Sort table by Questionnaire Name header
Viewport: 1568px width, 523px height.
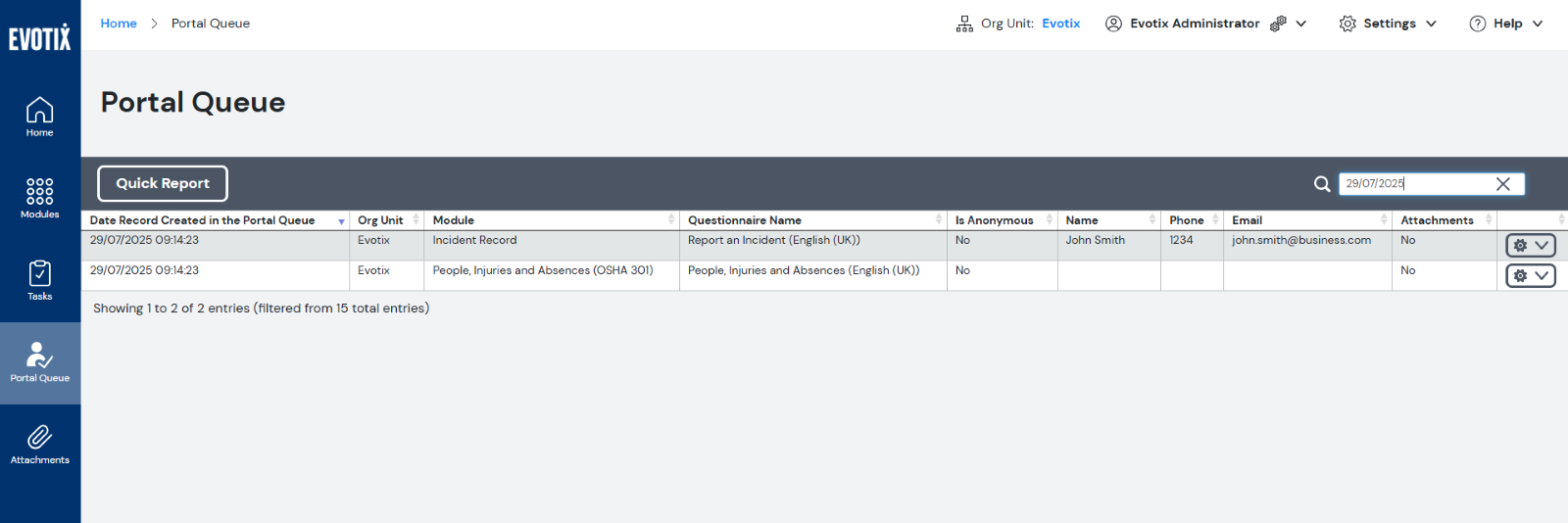745,220
